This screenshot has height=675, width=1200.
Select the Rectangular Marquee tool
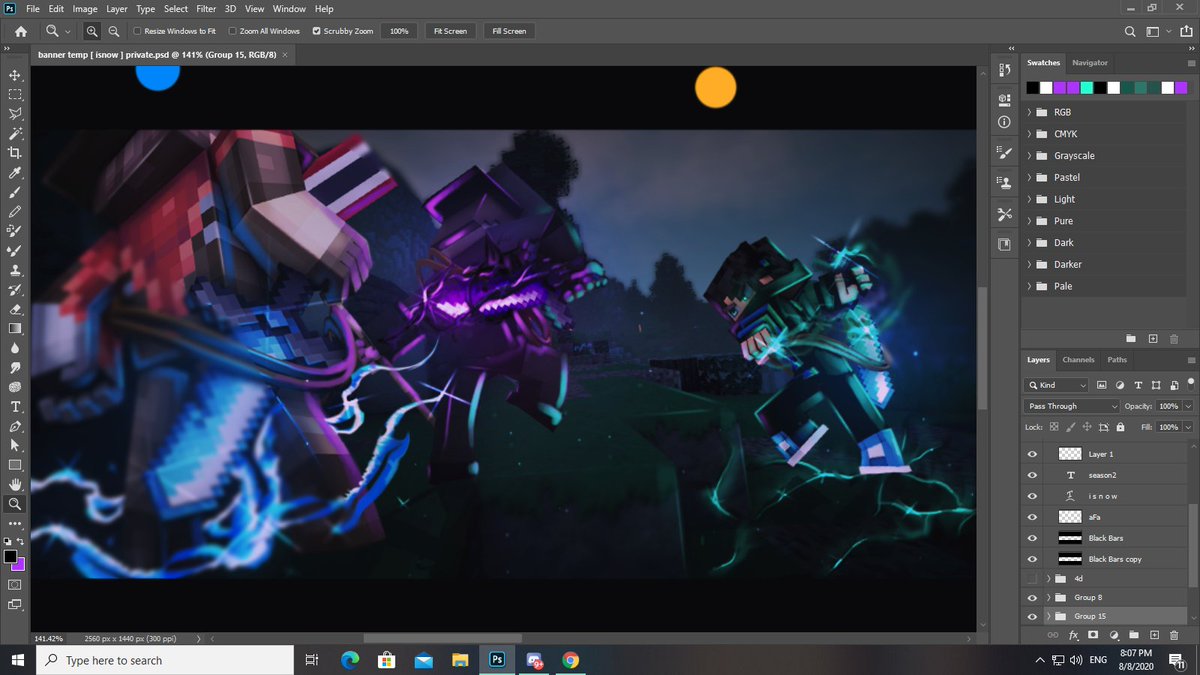[x=15, y=94]
